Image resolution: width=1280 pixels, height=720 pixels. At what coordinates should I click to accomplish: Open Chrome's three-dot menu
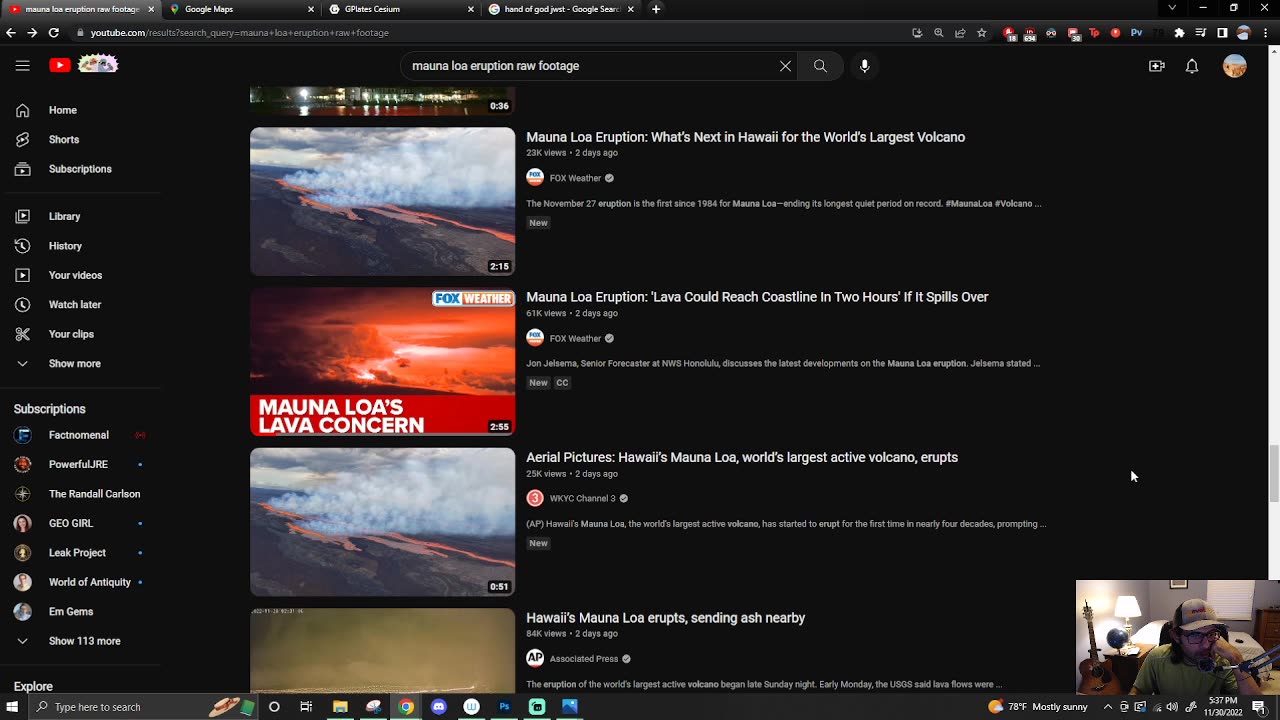click(1267, 33)
